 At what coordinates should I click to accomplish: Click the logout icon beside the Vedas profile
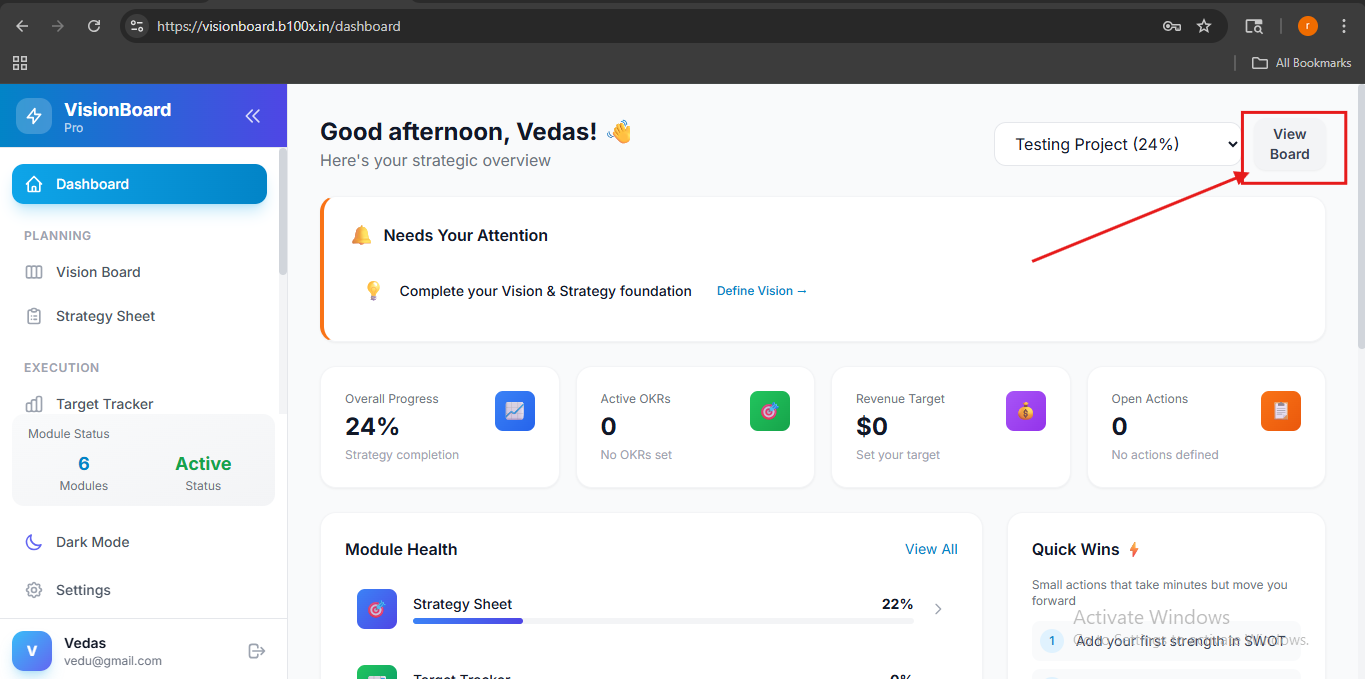(x=257, y=651)
